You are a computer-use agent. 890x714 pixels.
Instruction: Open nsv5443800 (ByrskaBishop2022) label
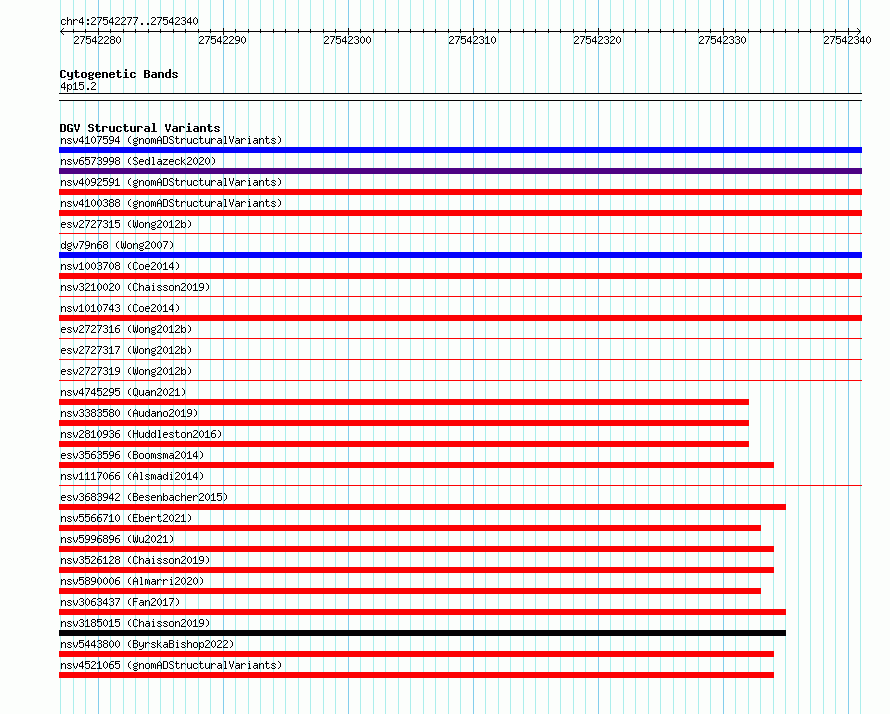coord(147,644)
